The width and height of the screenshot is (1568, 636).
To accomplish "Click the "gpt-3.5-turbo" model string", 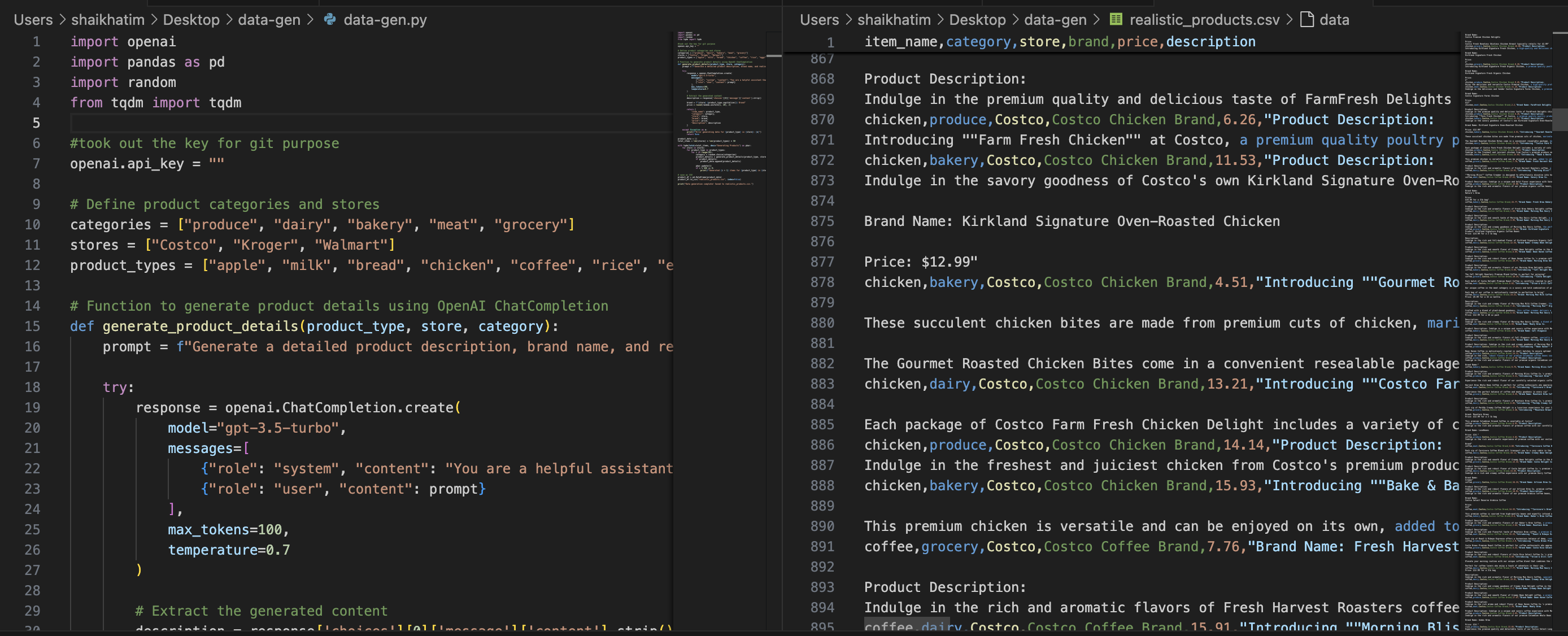I will point(277,428).
